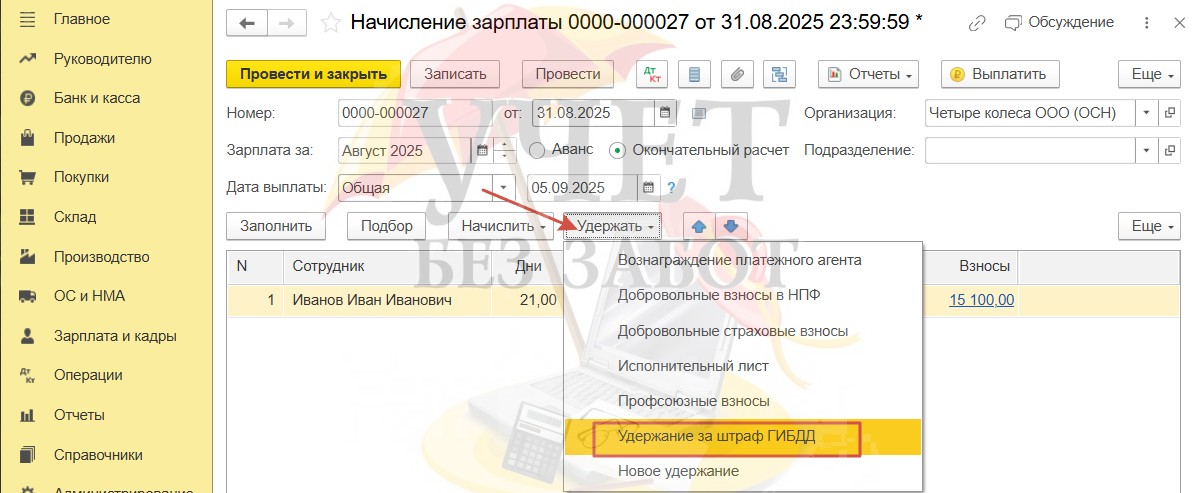The width and height of the screenshot is (1198, 493).
Task: Click the Номер input field
Action: [413, 113]
